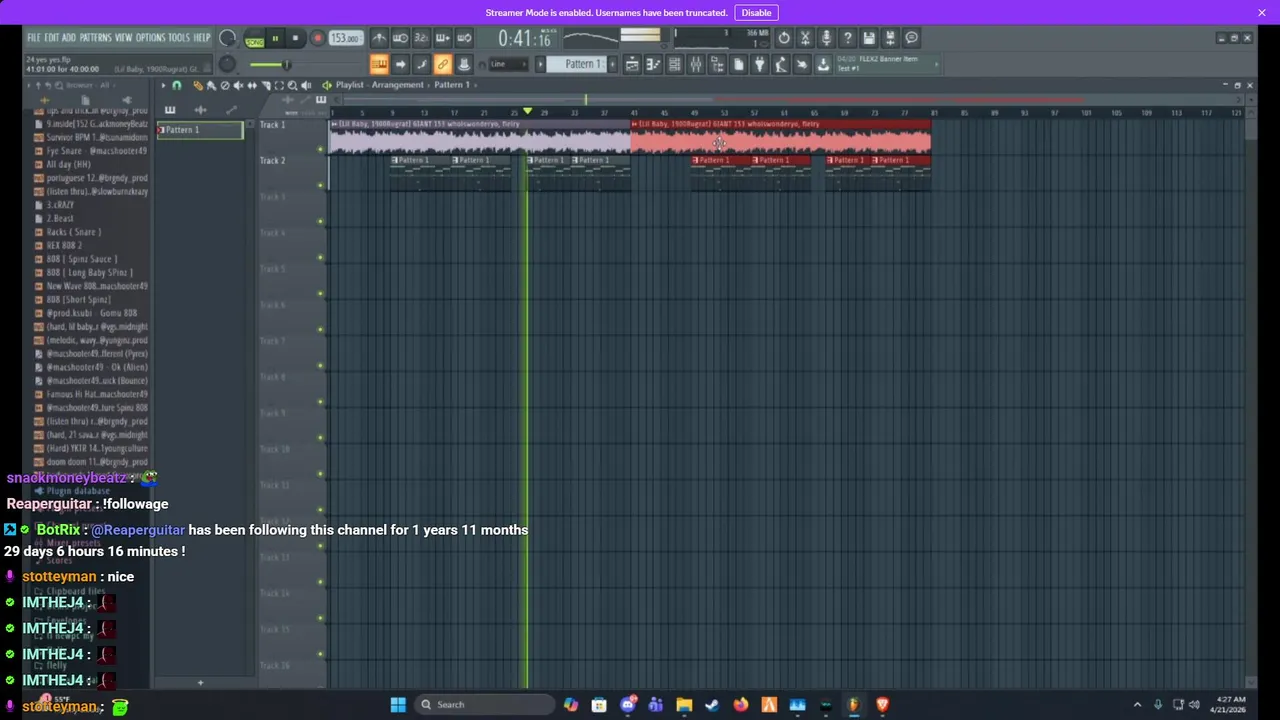1280x720 pixels.
Task: Open the tempo tapper icon
Action: pos(781,64)
